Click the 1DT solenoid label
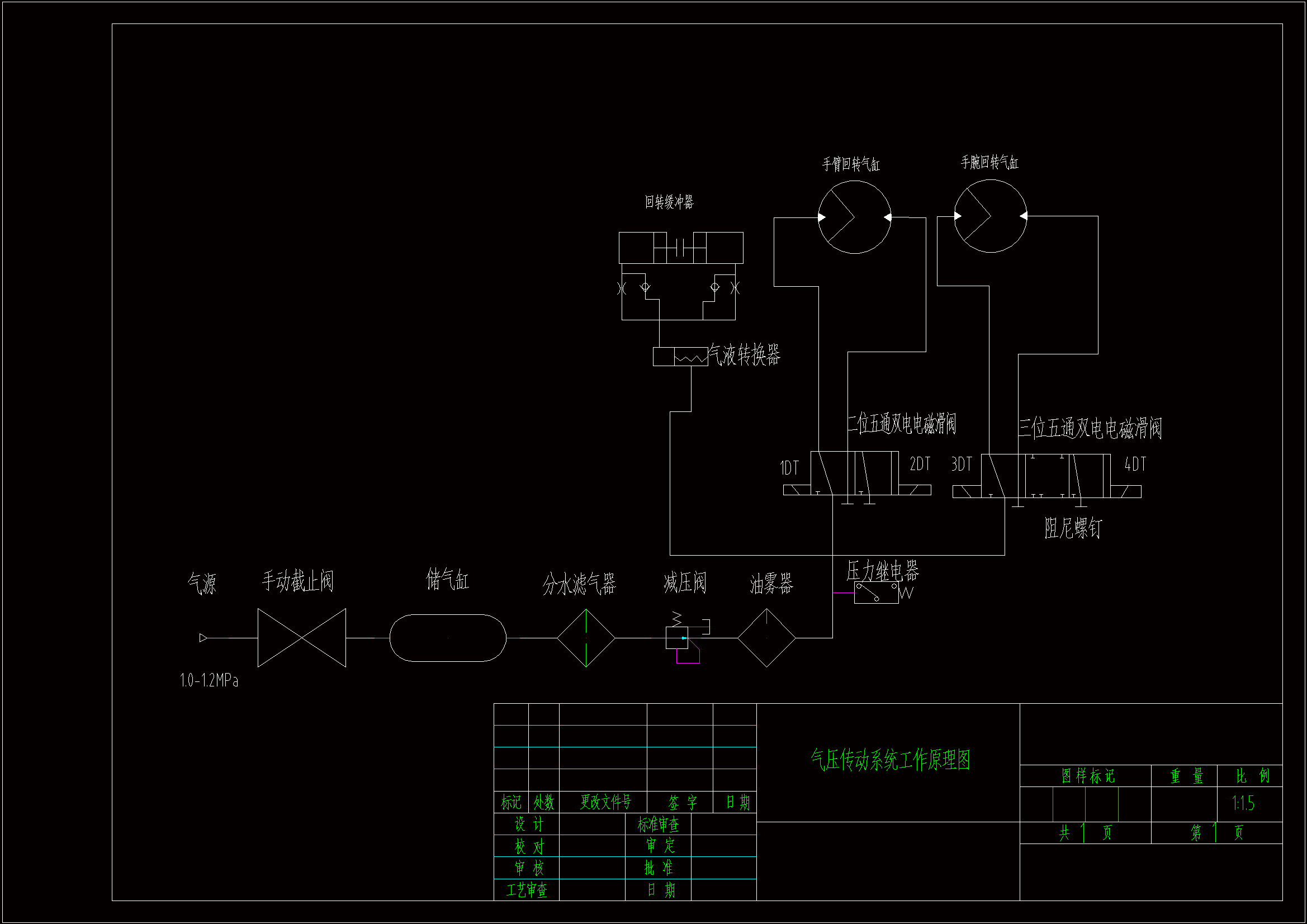This screenshot has width=1307, height=924. click(789, 468)
